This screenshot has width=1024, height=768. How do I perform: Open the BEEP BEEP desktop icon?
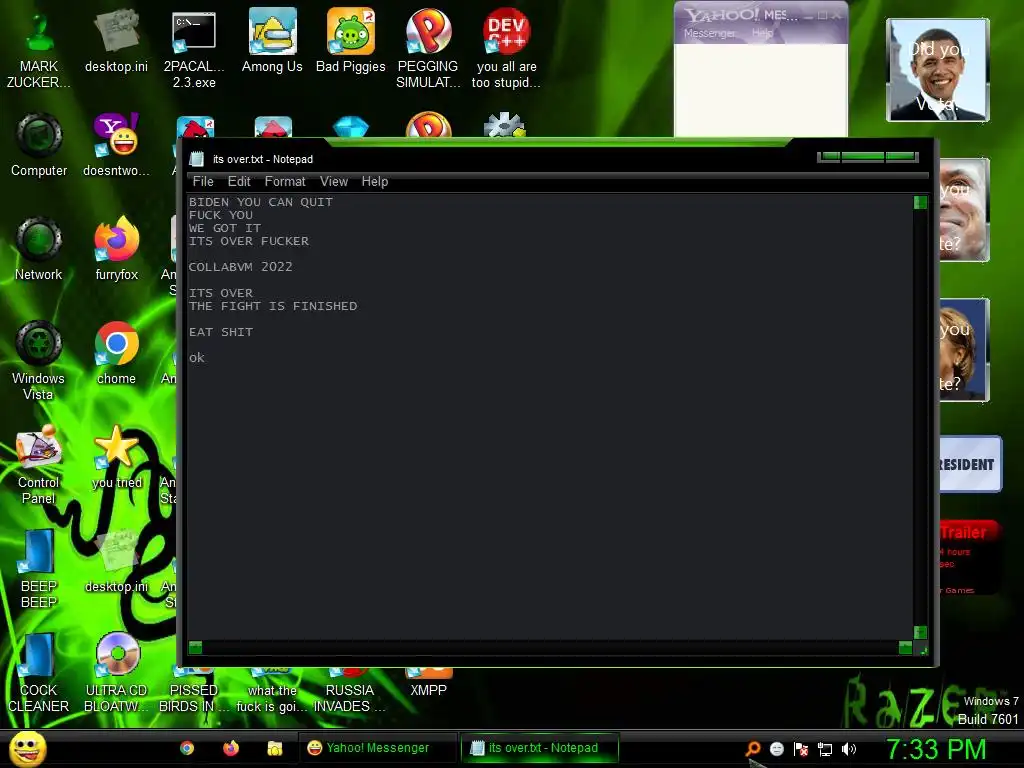(x=39, y=569)
